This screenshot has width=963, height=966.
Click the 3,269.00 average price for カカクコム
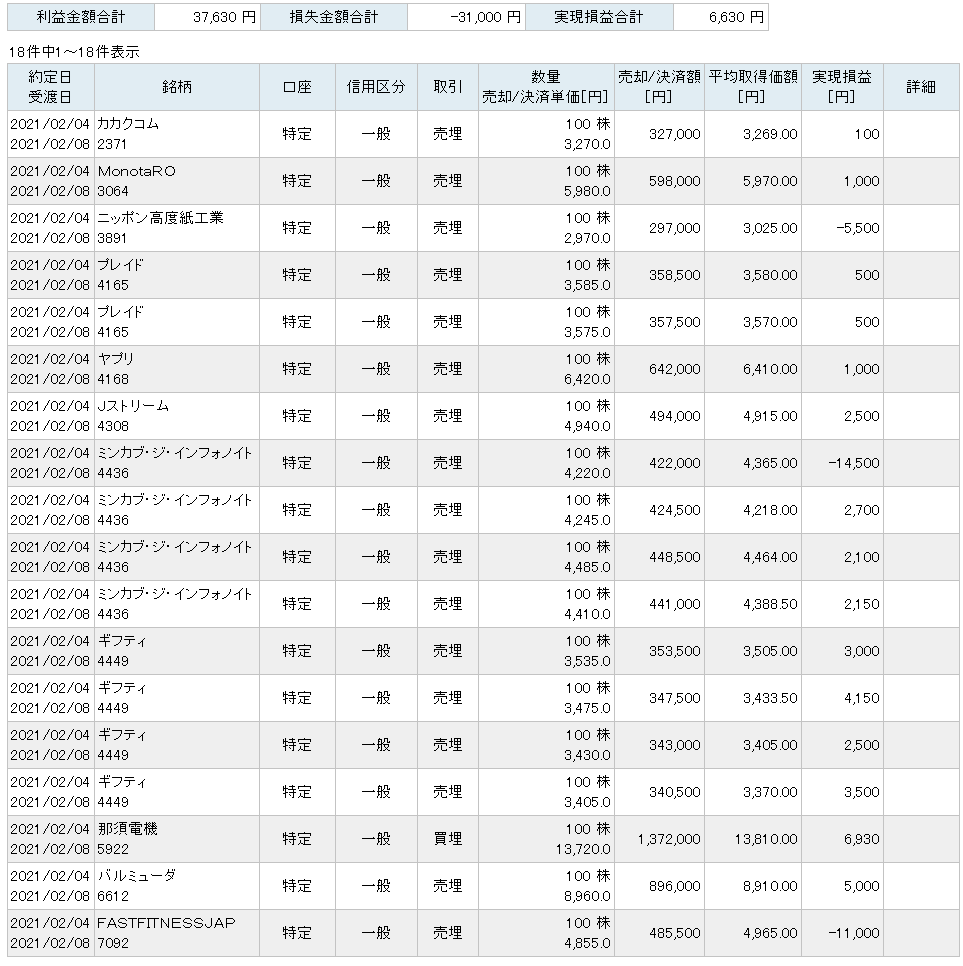point(770,134)
